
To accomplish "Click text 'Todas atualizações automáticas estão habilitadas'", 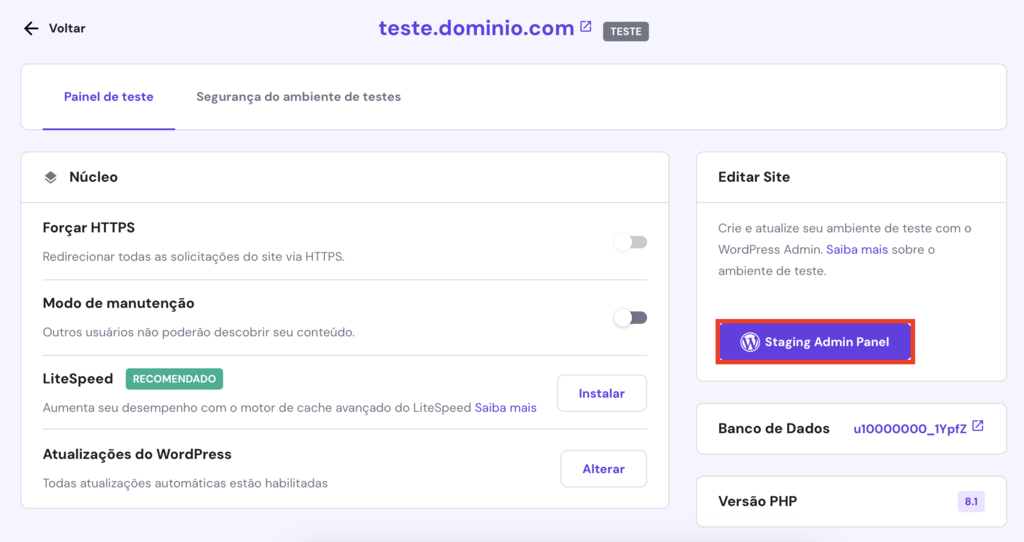I will (x=185, y=483).
